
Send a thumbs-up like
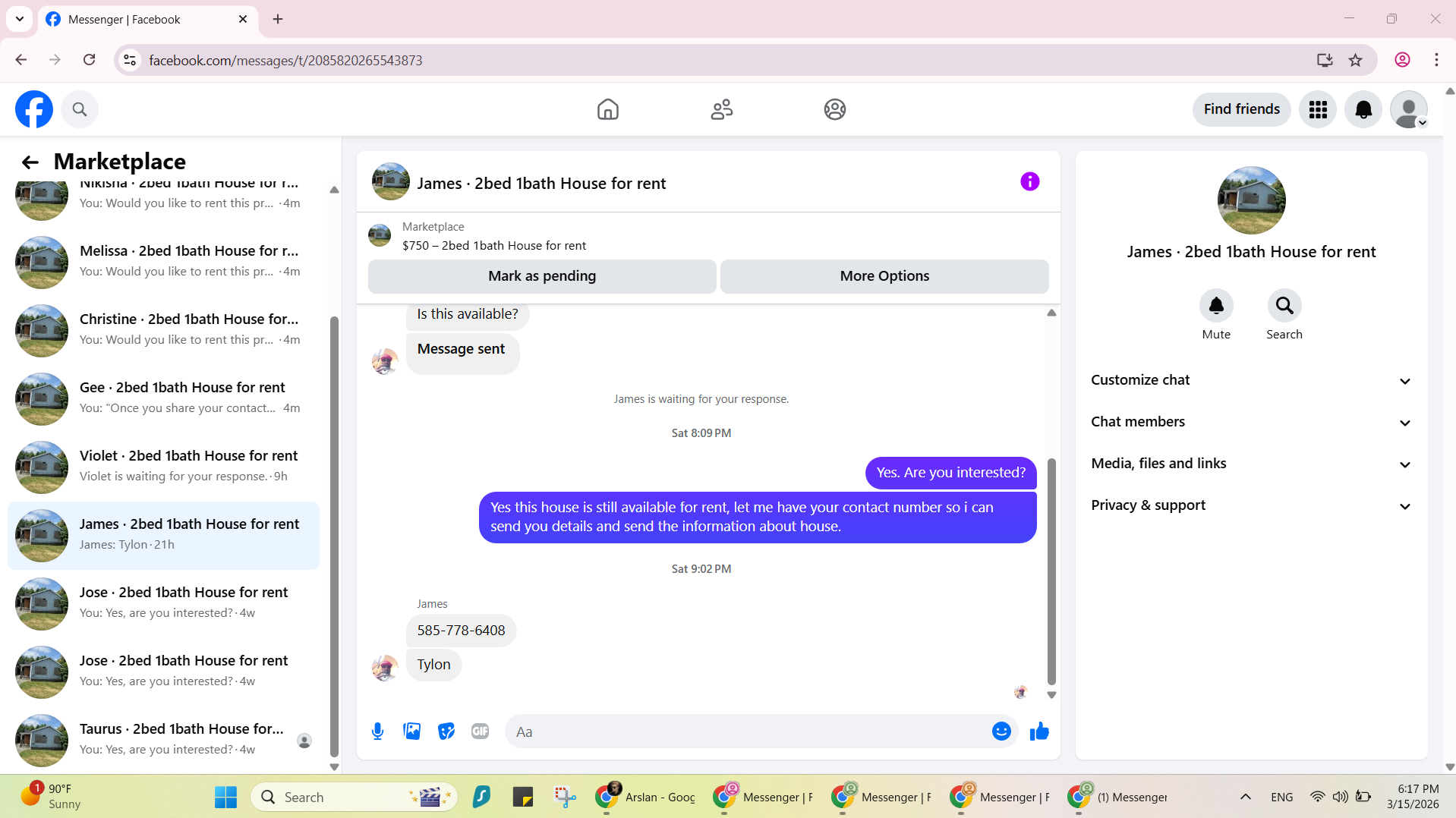(x=1039, y=731)
